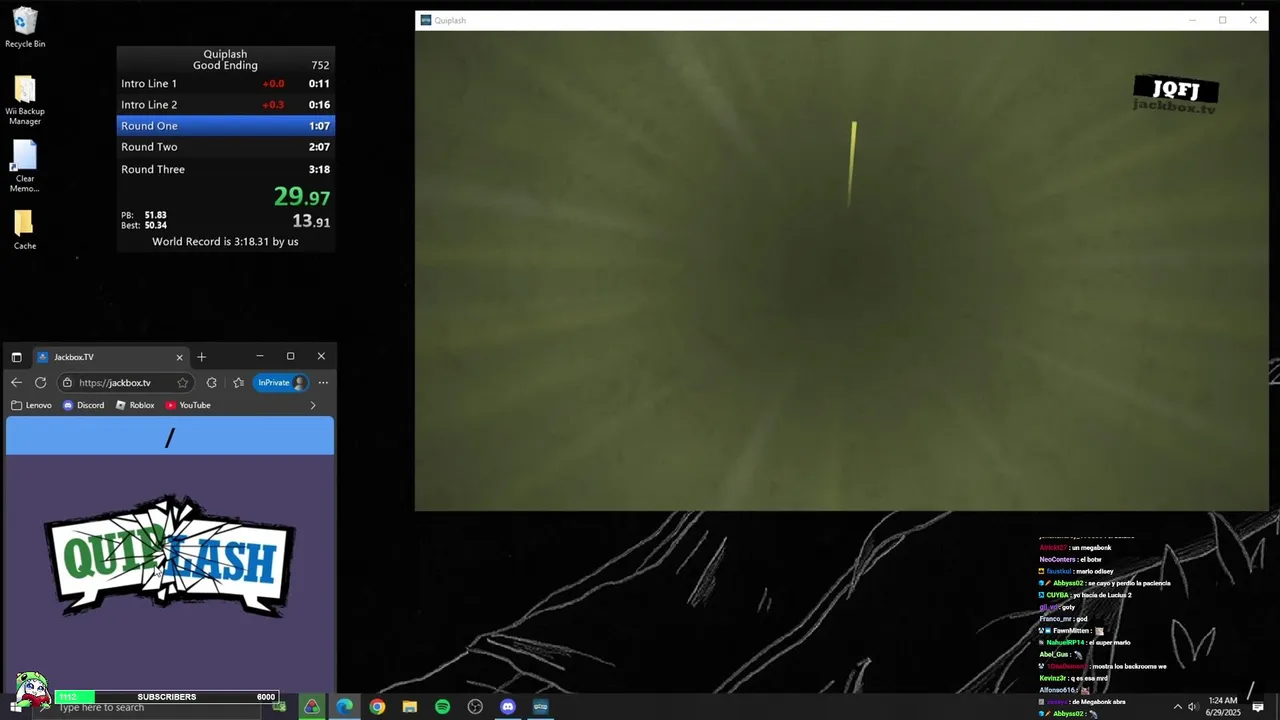The height and width of the screenshot is (720, 1280).
Task: Open the Discord bookmark
Action: click(x=83, y=405)
